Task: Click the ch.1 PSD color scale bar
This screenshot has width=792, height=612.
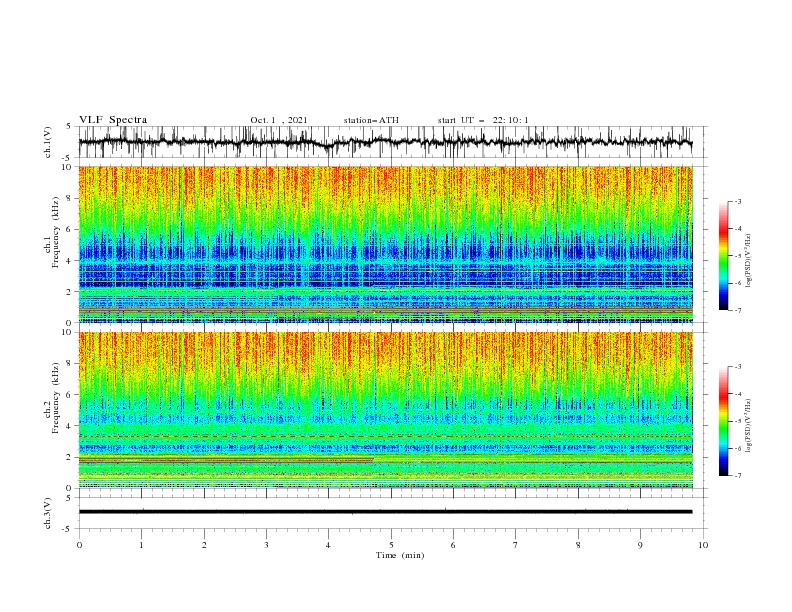Action: coord(723,256)
